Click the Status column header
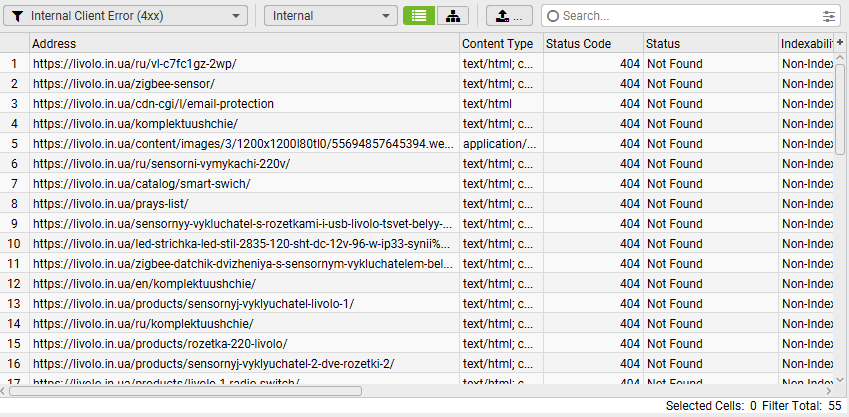This screenshot has height=417, width=849. 708,44
